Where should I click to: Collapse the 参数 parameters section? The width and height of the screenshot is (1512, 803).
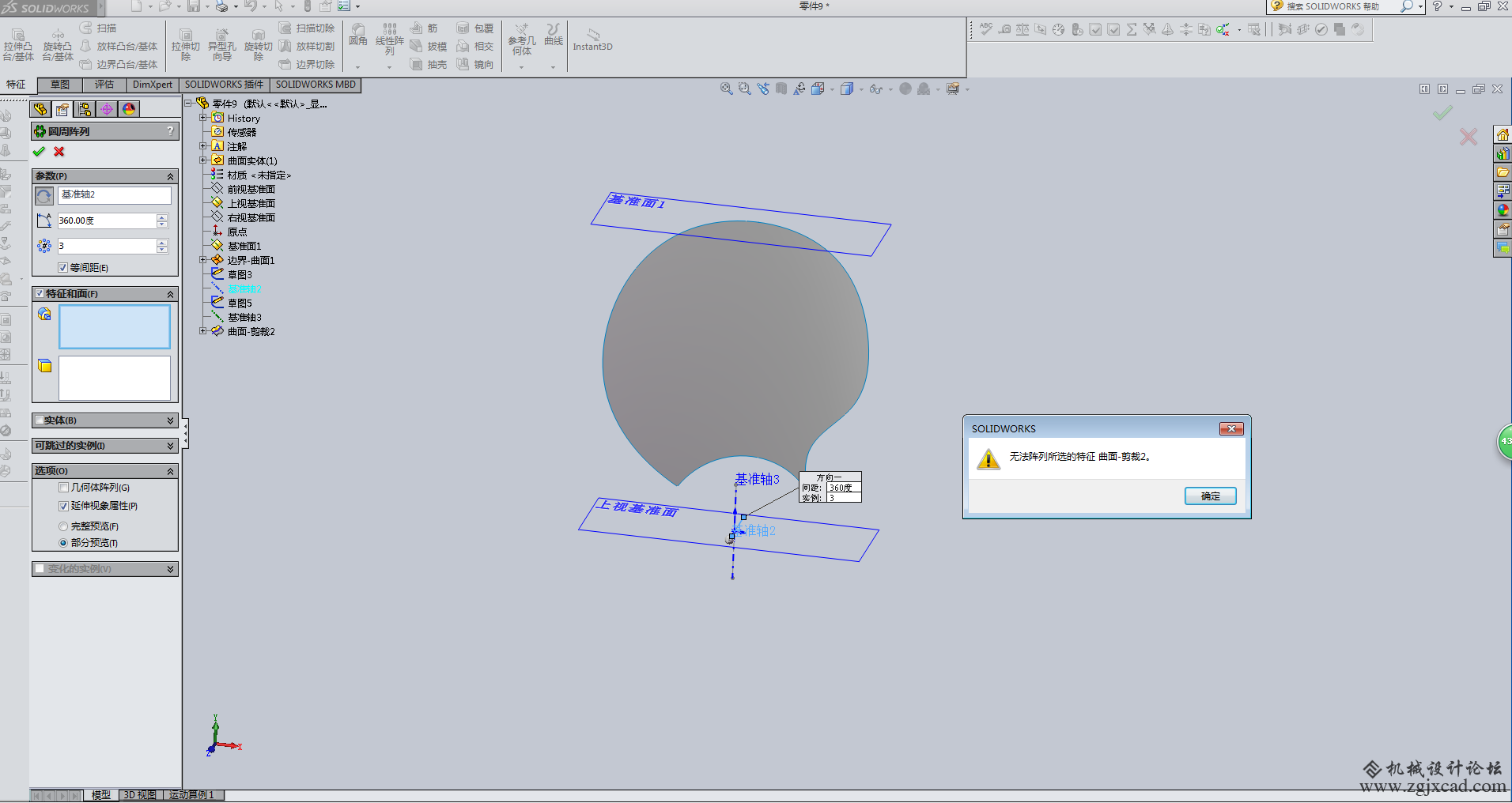click(x=170, y=176)
